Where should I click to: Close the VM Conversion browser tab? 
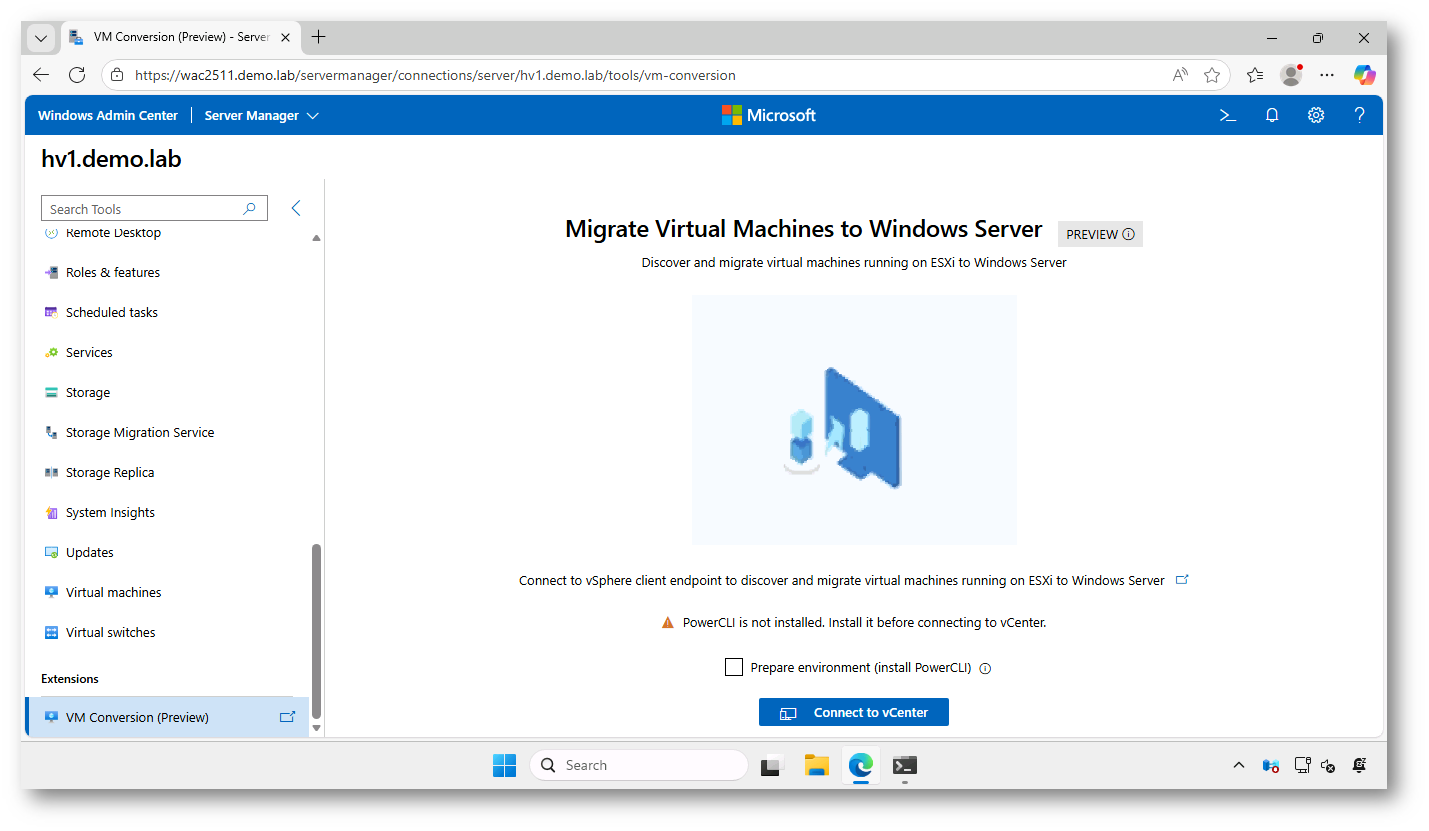tap(285, 37)
